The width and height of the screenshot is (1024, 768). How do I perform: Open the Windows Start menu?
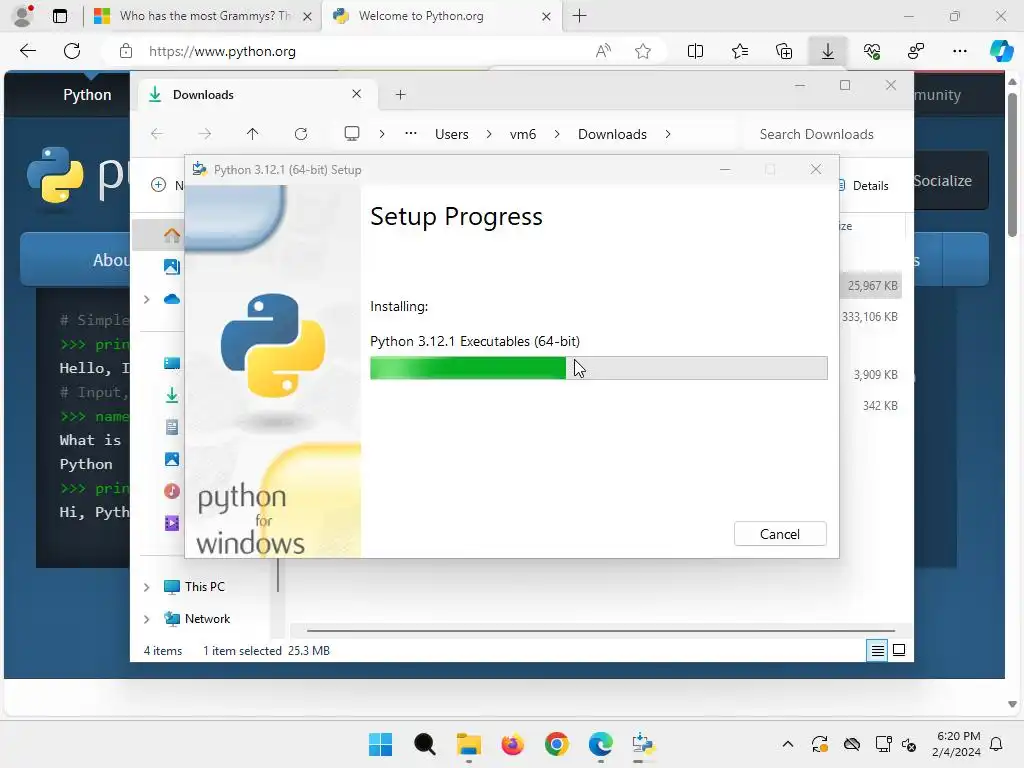(x=380, y=744)
